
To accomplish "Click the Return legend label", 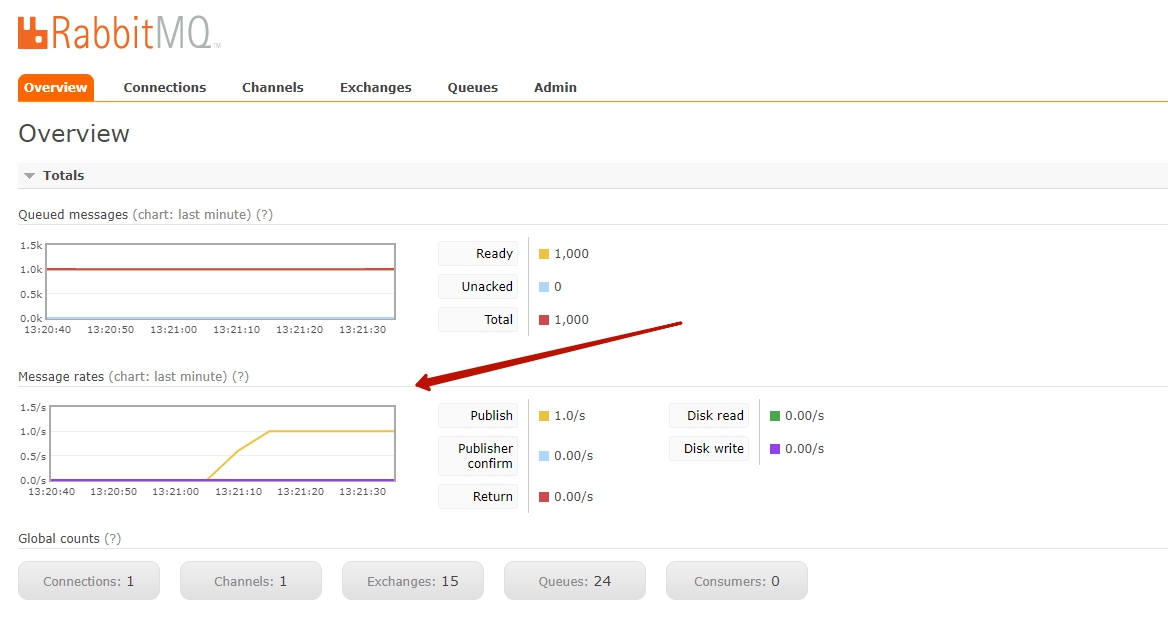I will click(478, 497).
